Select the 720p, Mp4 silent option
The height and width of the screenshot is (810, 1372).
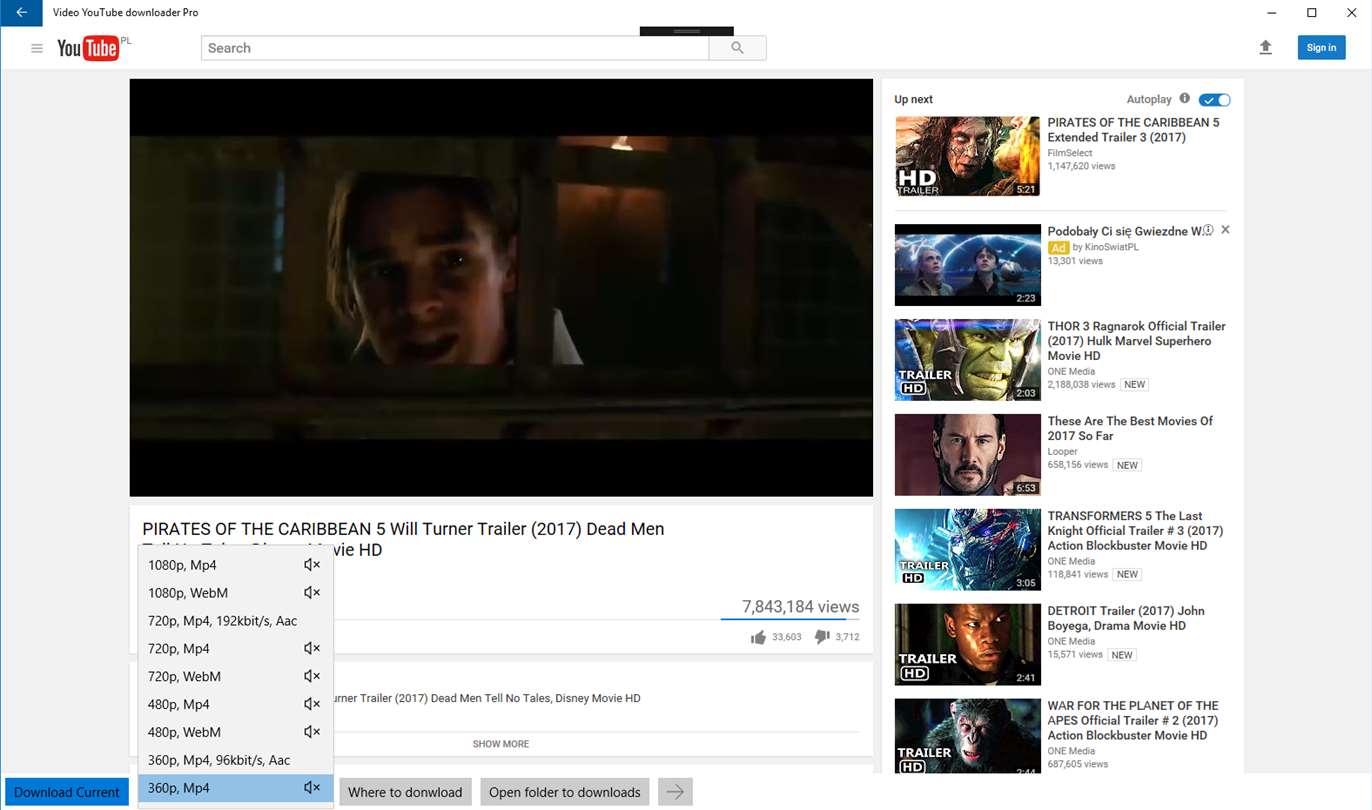235,649
